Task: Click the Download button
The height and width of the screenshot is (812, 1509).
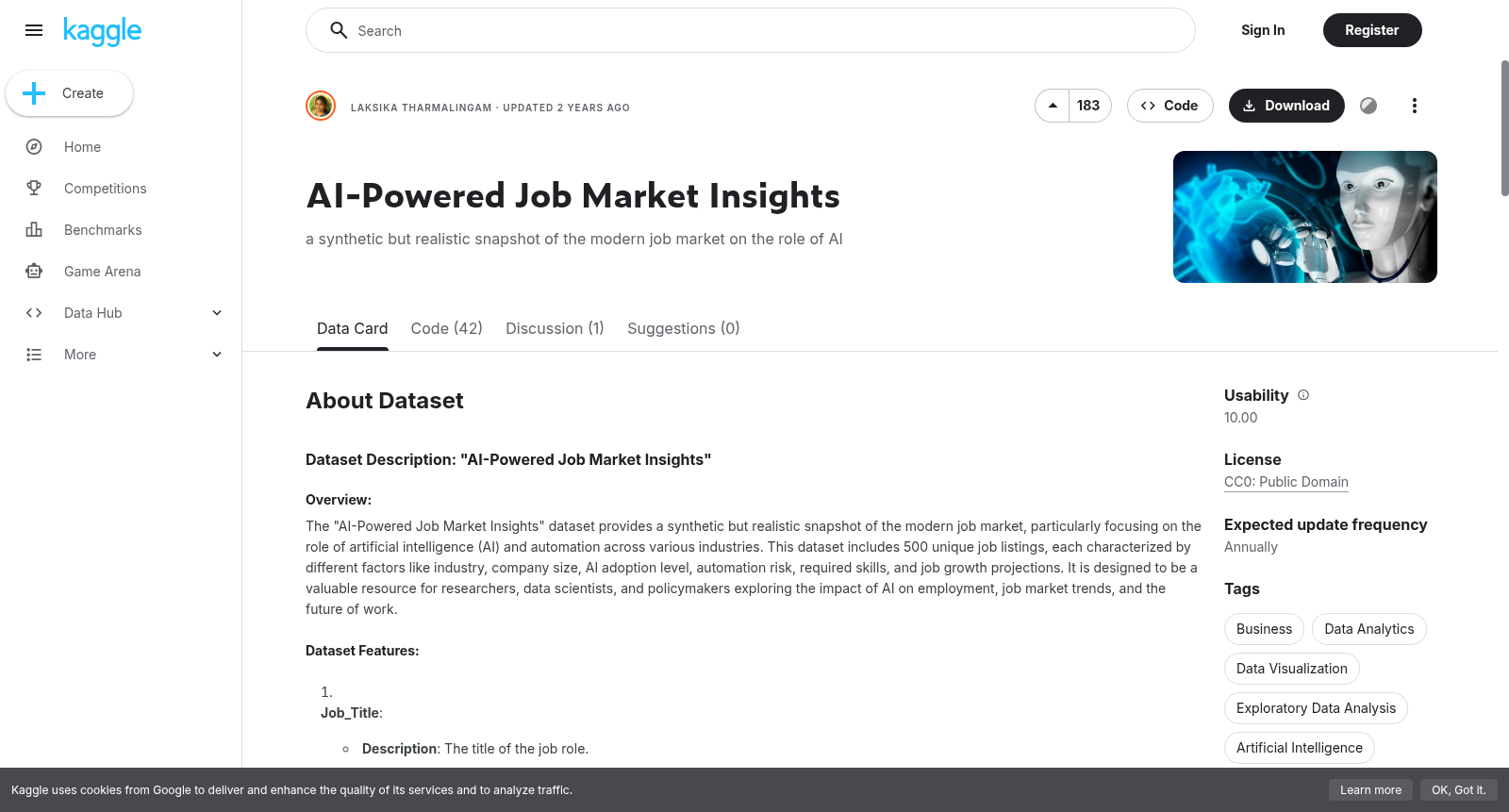Action: pos(1286,106)
